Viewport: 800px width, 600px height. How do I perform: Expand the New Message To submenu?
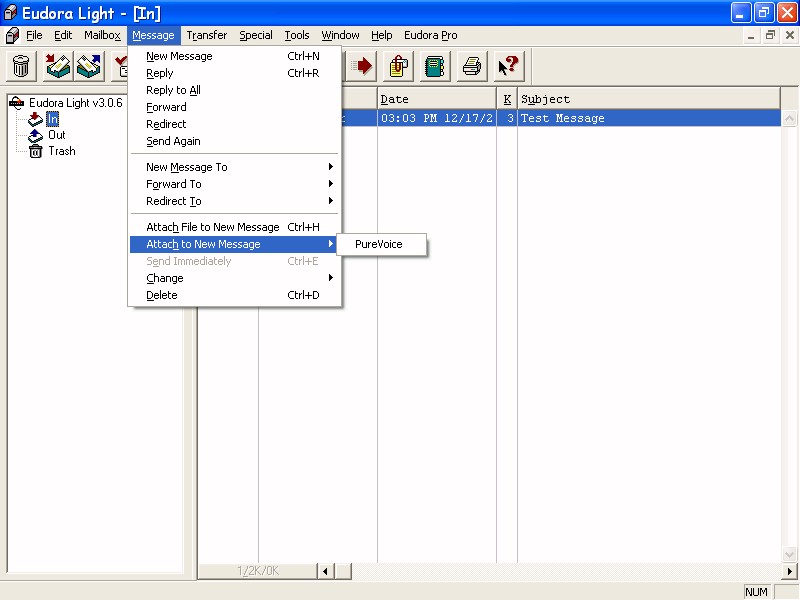coord(234,167)
